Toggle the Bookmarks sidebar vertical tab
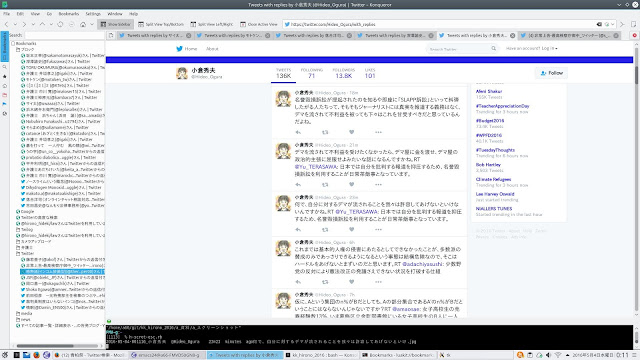 pyautogui.click(x=5, y=46)
